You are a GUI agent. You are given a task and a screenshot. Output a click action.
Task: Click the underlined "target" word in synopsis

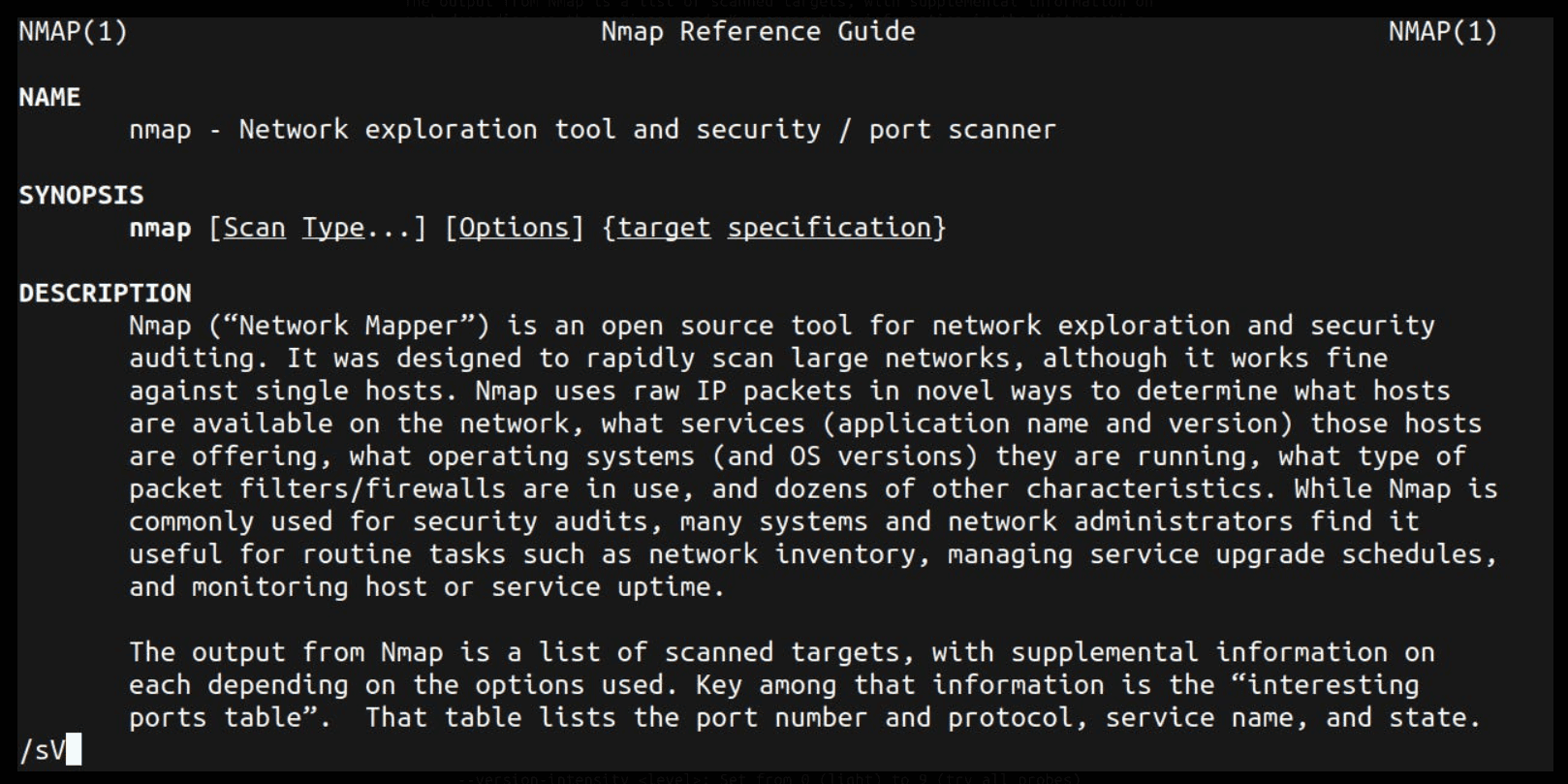pyautogui.click(x=664, y=228)
